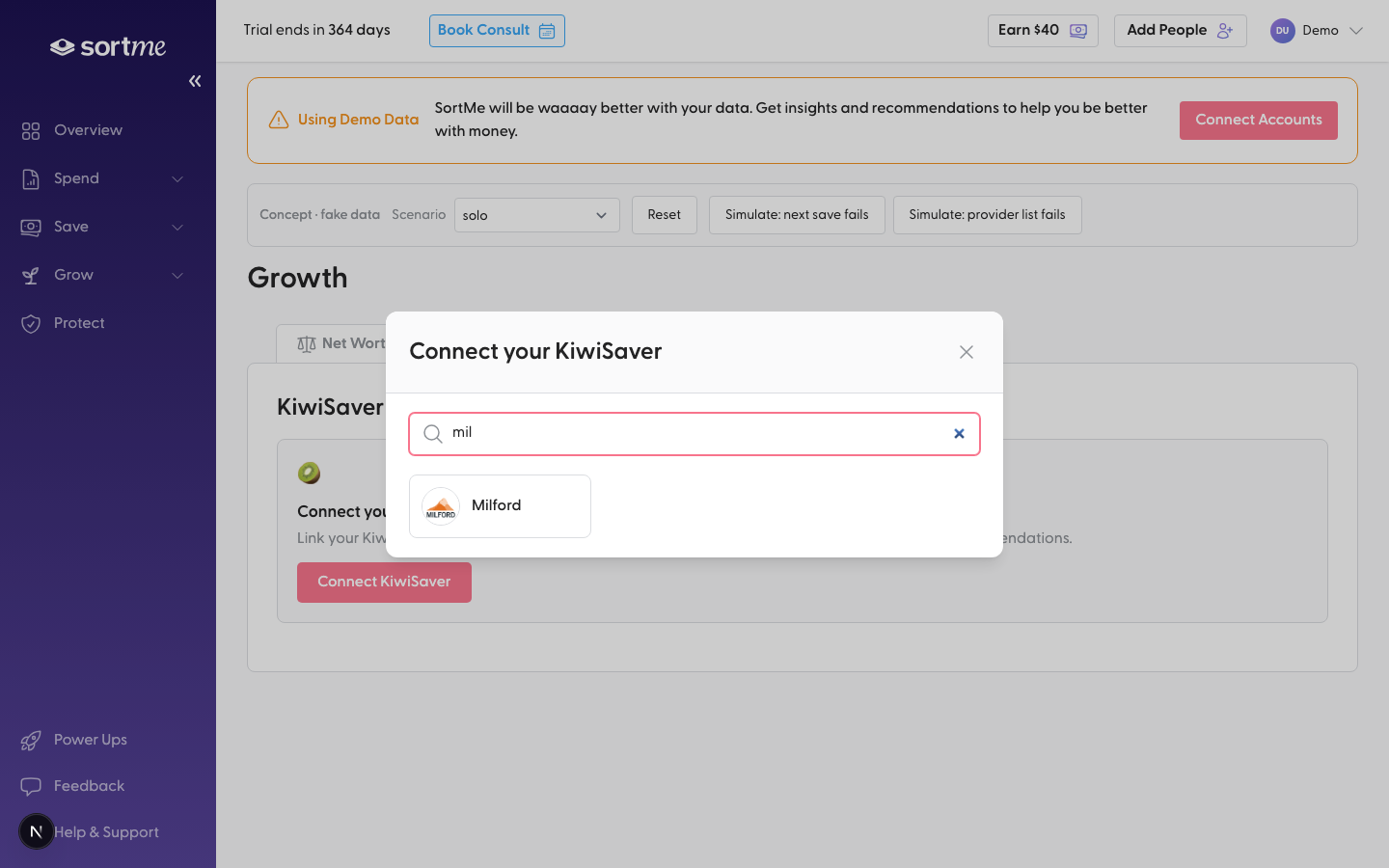Click the round N badge icon
Image resolution: width=1389 pixels, height=868 pixels.
click(x=37, y=831)
